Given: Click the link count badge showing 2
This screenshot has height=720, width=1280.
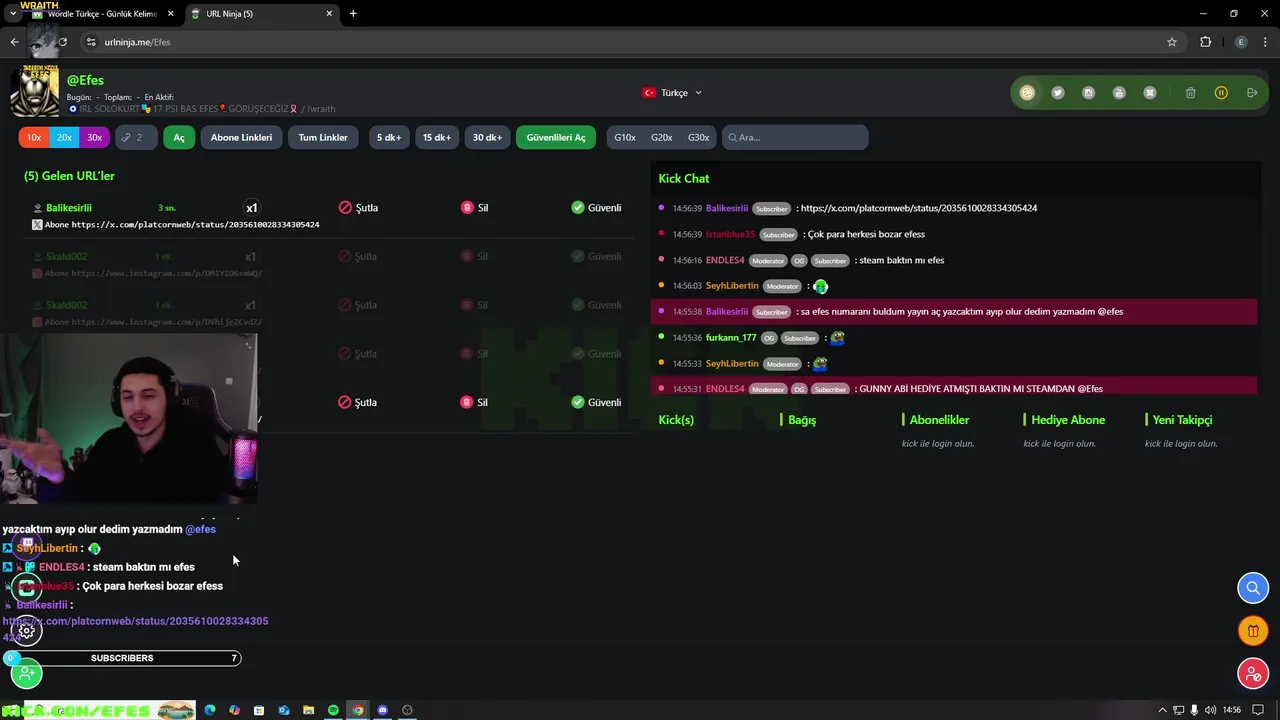Looking at the screenshot, I should point(136,138).
